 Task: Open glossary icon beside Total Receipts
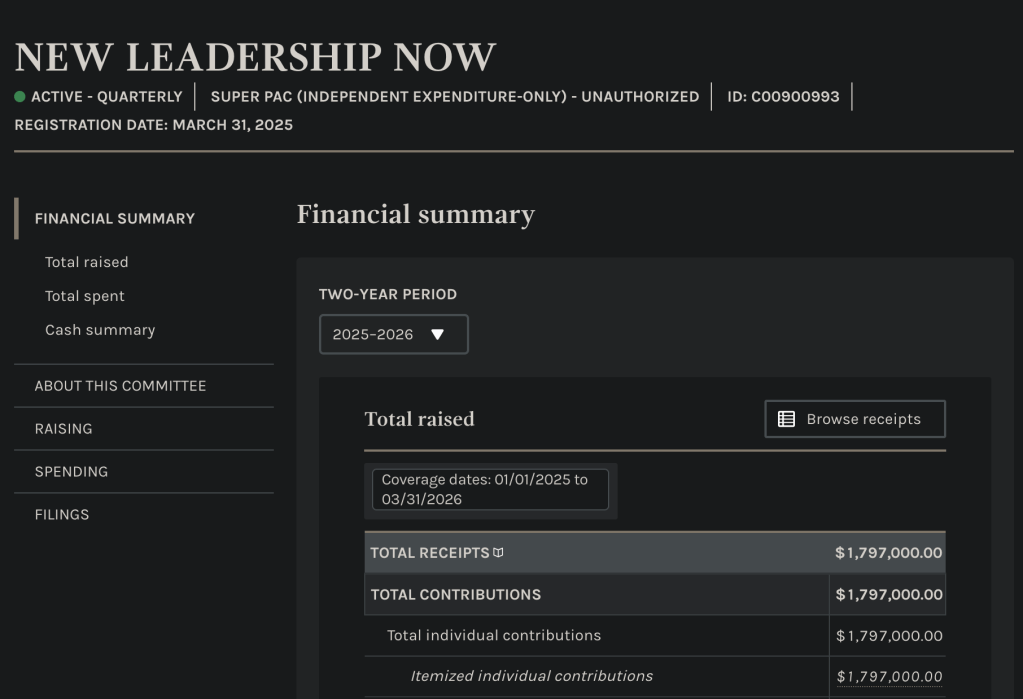point(499,553)
